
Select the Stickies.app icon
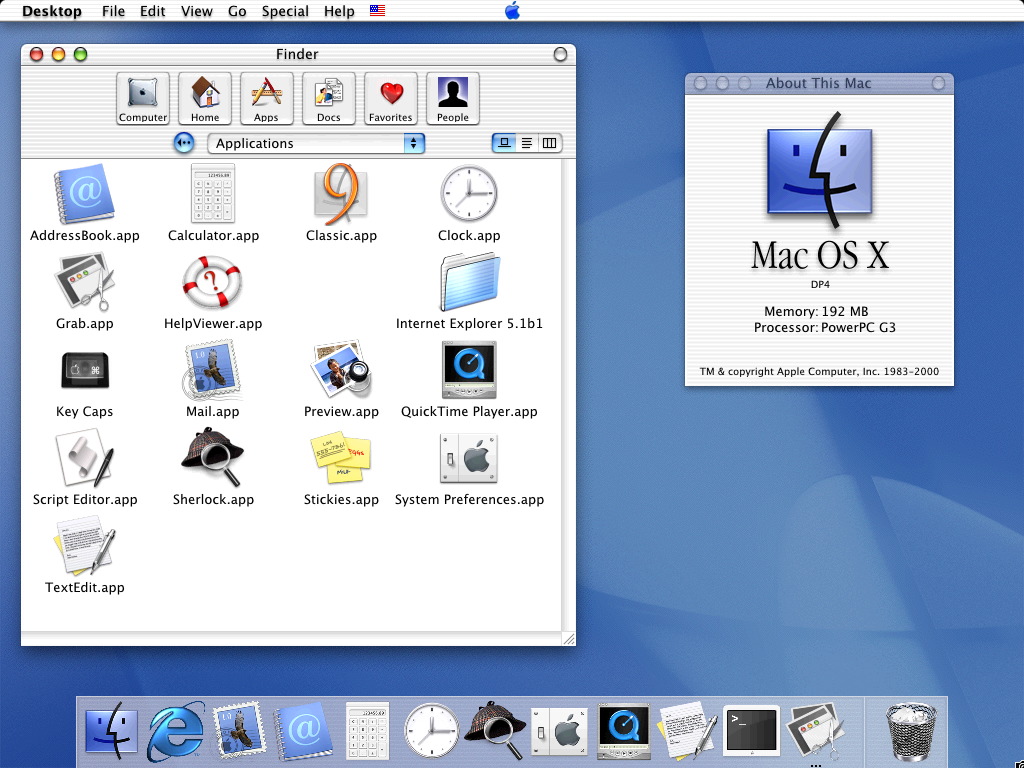point(341,457)
